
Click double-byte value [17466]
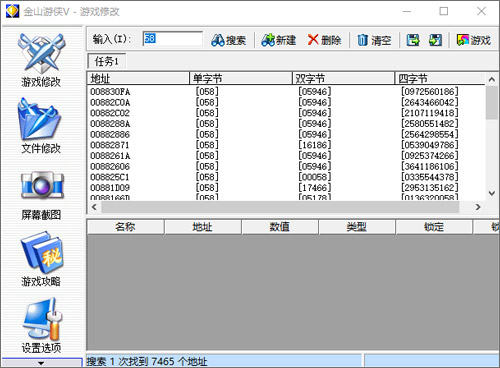(315, 188)
